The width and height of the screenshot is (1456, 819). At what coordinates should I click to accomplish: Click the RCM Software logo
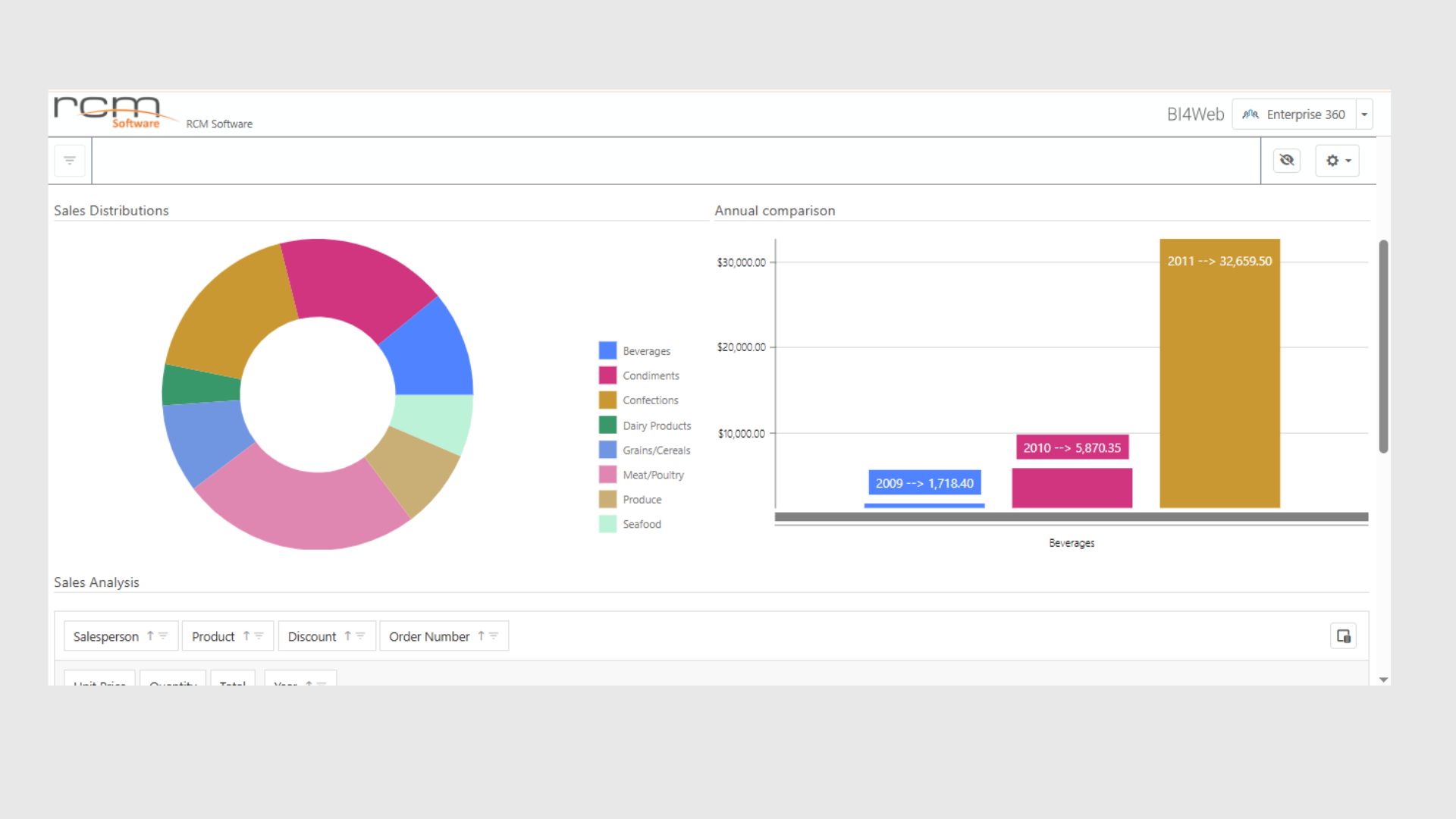107,111
